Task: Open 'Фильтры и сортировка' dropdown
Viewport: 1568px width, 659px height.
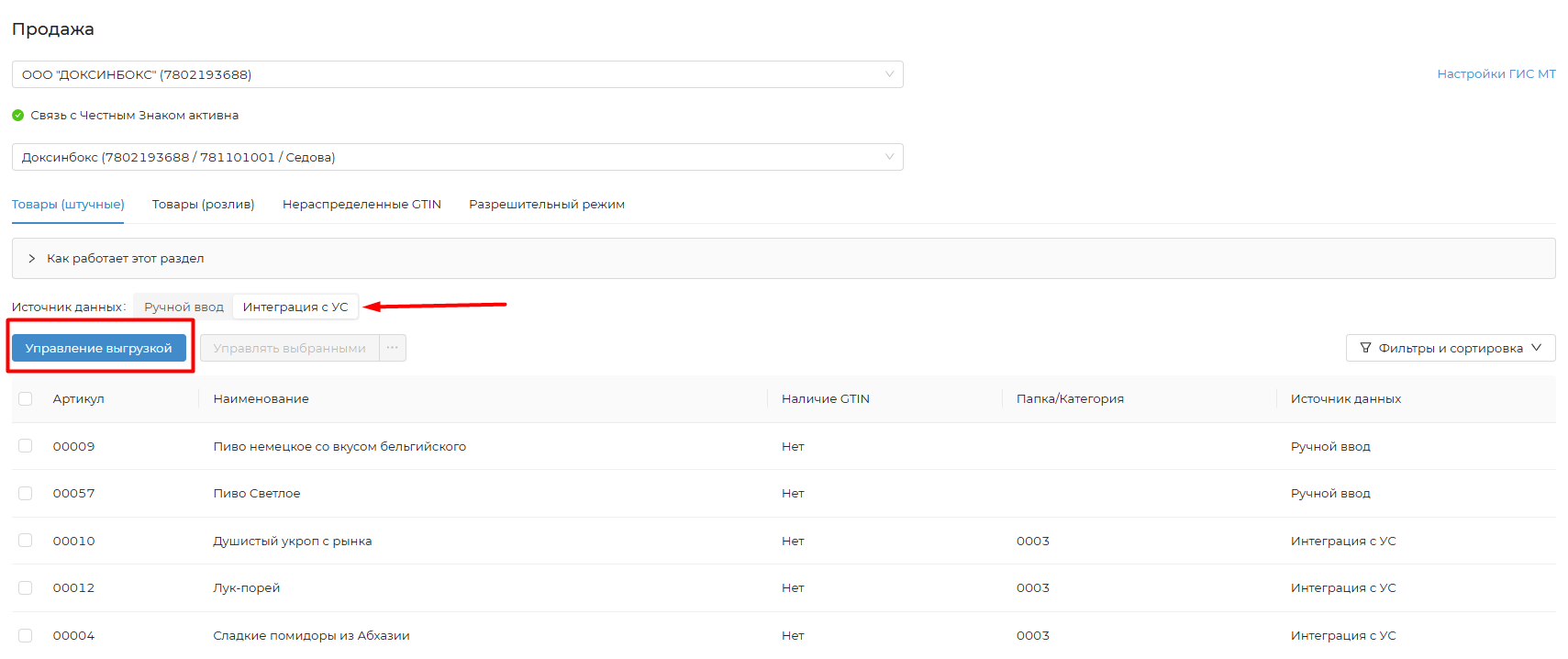Action: (1450, 348)
